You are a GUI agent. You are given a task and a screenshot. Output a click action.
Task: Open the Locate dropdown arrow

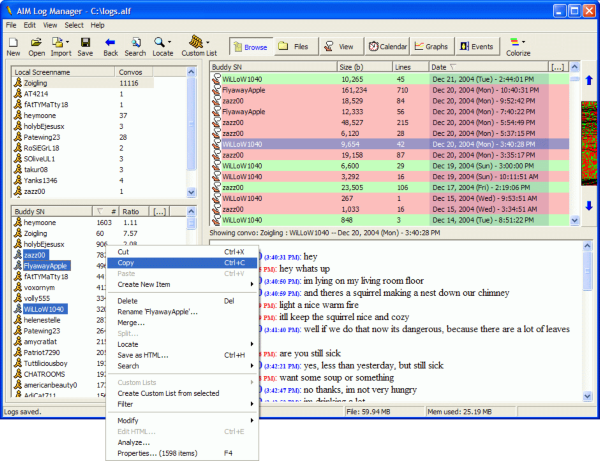tap(169, 42)
